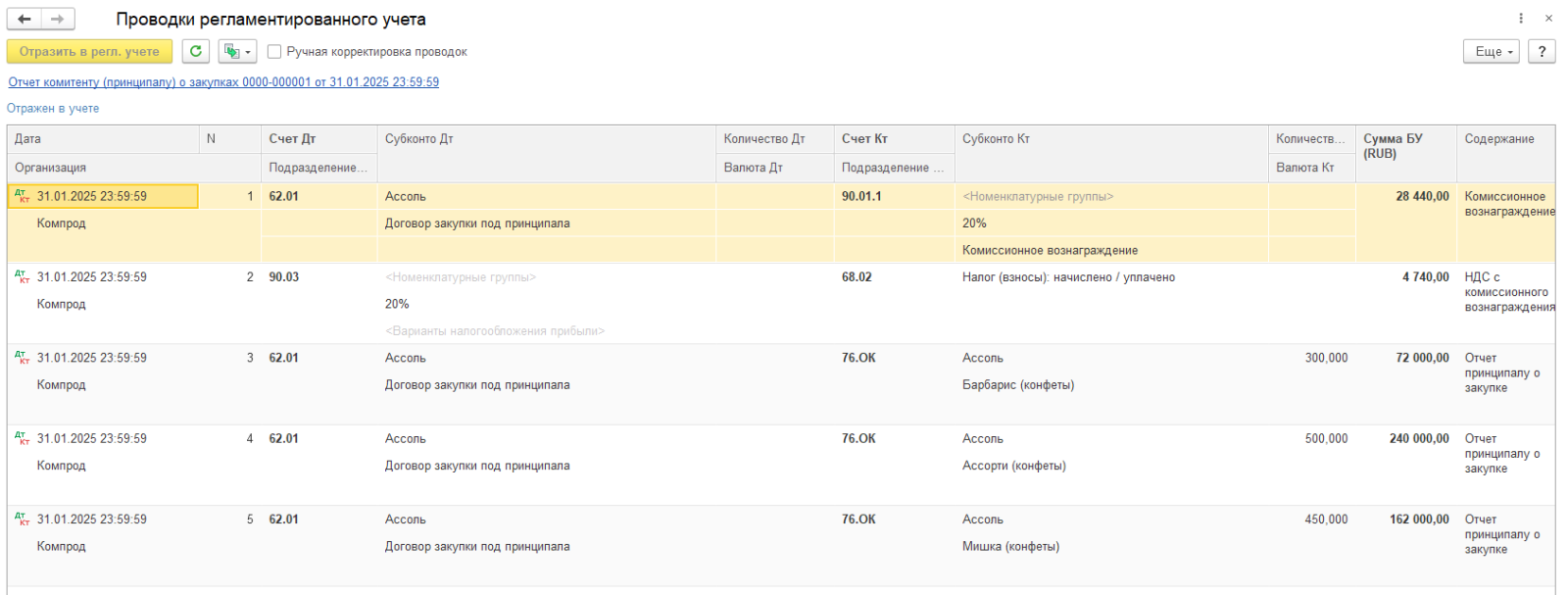This screenshot has height=595, width=1568.
Task: Enable the Ручная корректировка проводок checkbox
Action: (x=274, y=52)
